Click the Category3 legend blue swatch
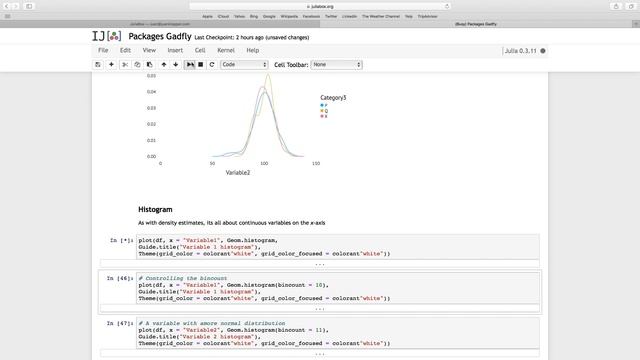The image size is (640, 360). (x=322, y=105)
